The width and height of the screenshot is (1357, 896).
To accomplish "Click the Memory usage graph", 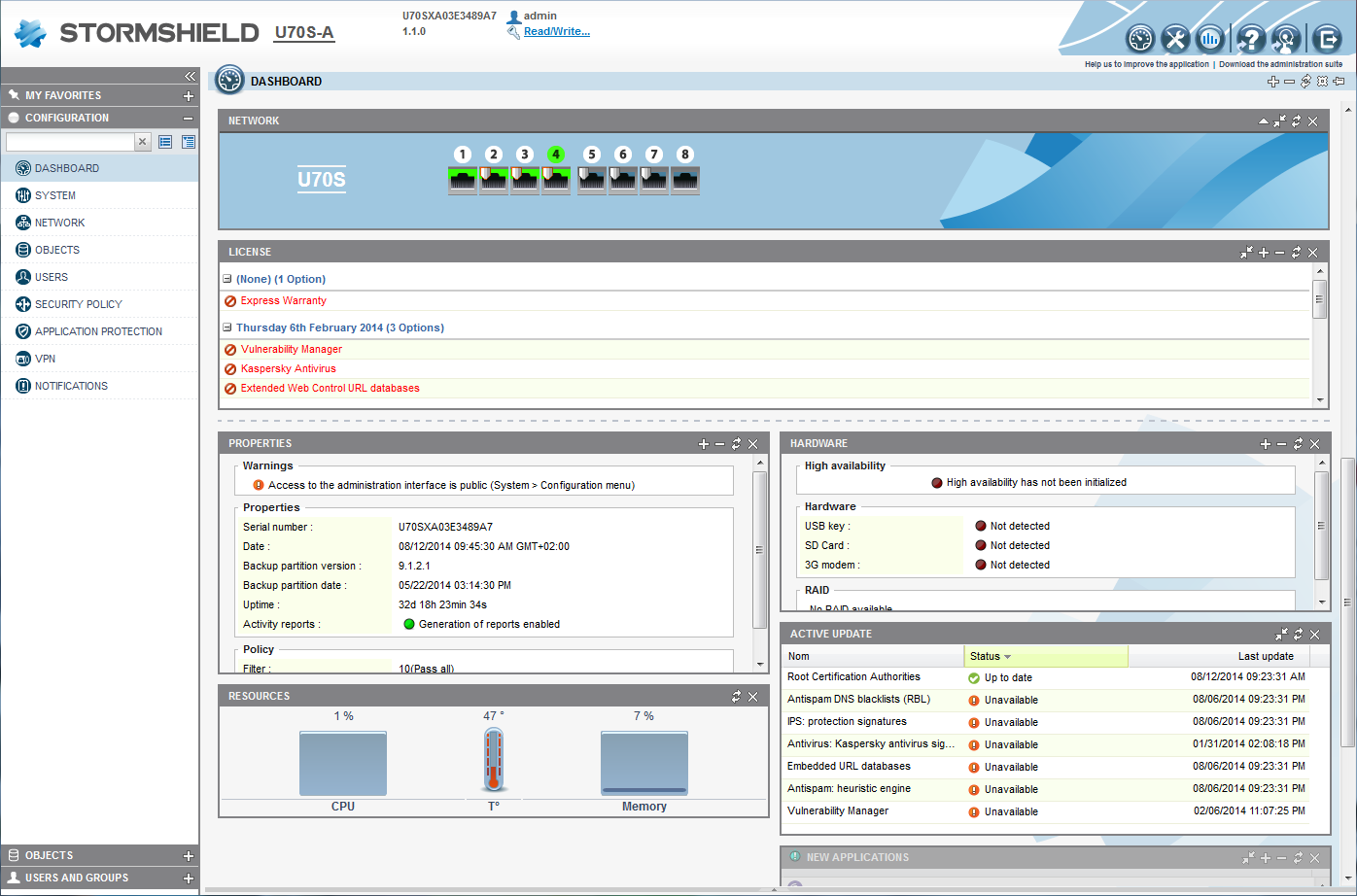I will click(644, 764).
